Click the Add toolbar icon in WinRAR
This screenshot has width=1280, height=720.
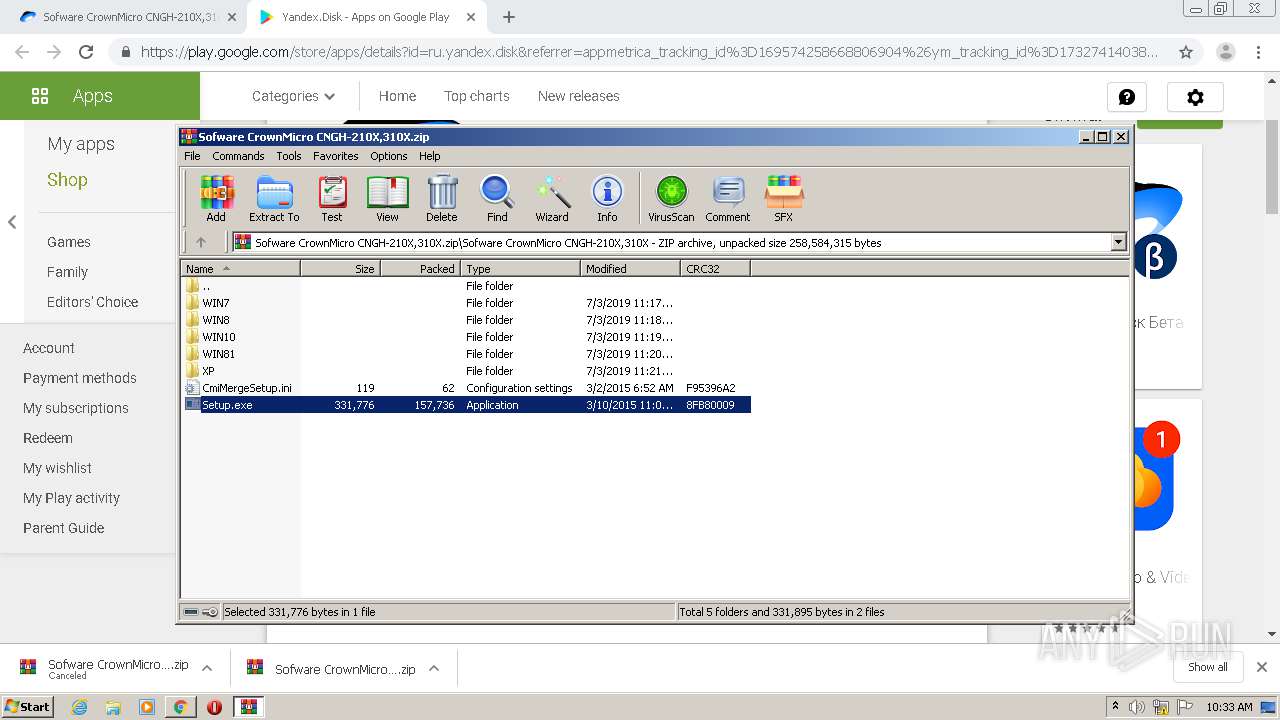(x=216, y=198)
